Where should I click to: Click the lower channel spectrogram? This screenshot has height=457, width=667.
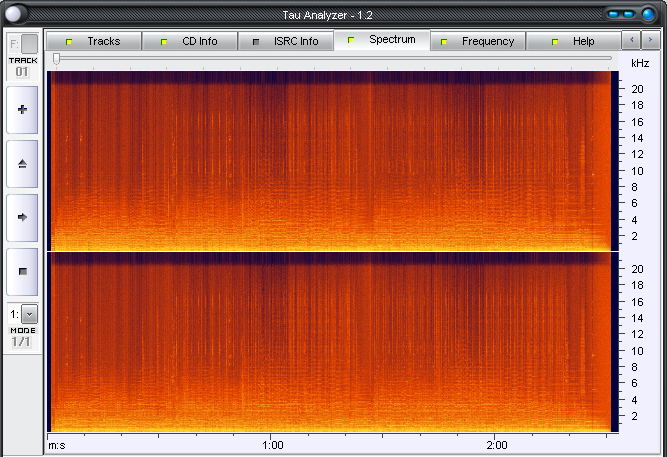coord(331,342)
